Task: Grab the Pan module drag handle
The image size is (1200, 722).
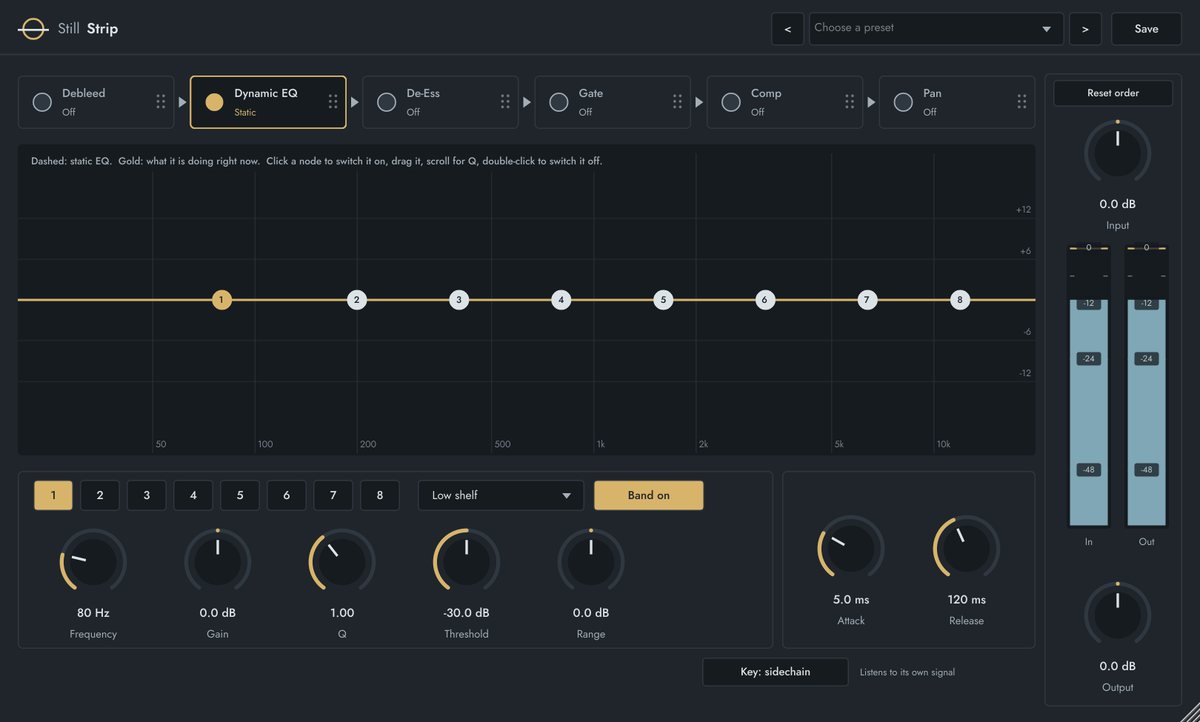Action: coord(1021,102)
